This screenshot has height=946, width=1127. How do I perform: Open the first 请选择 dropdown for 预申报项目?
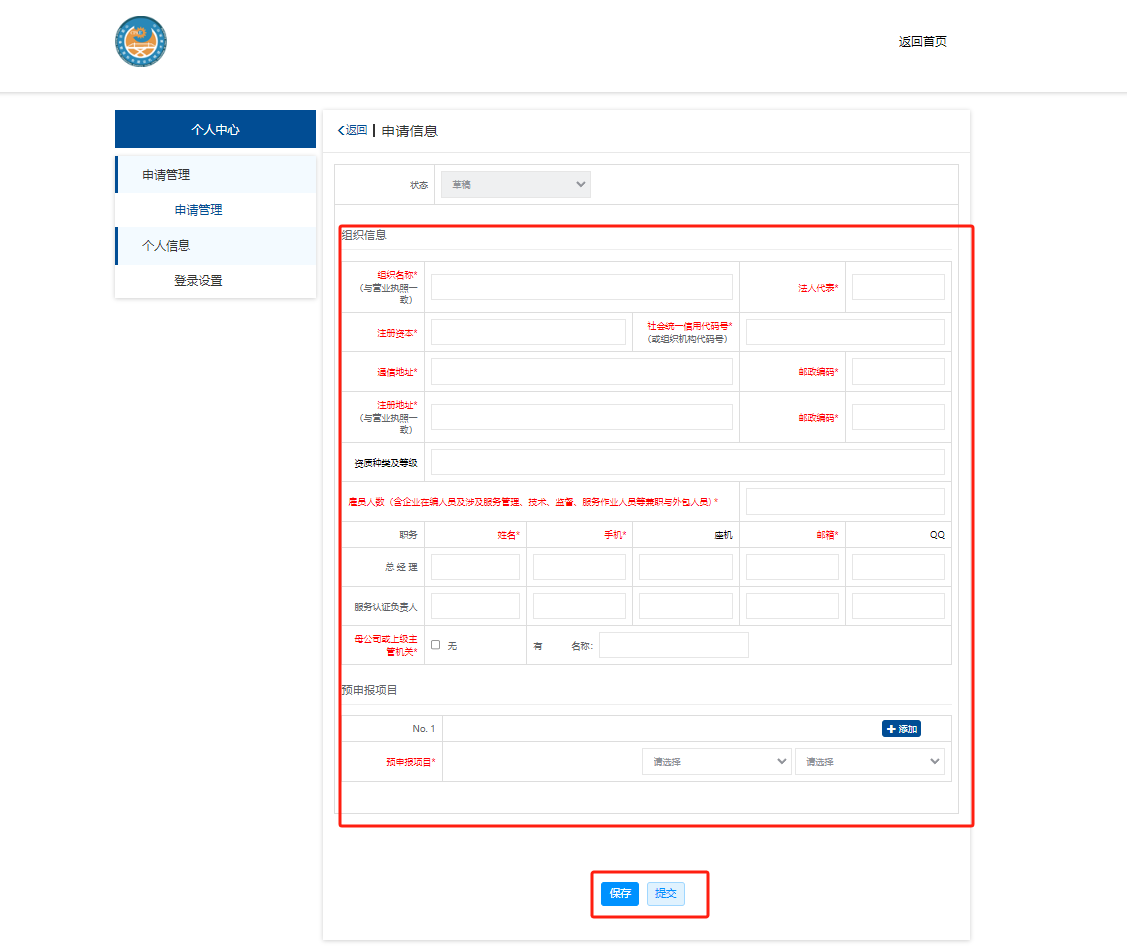click(717, 762)
